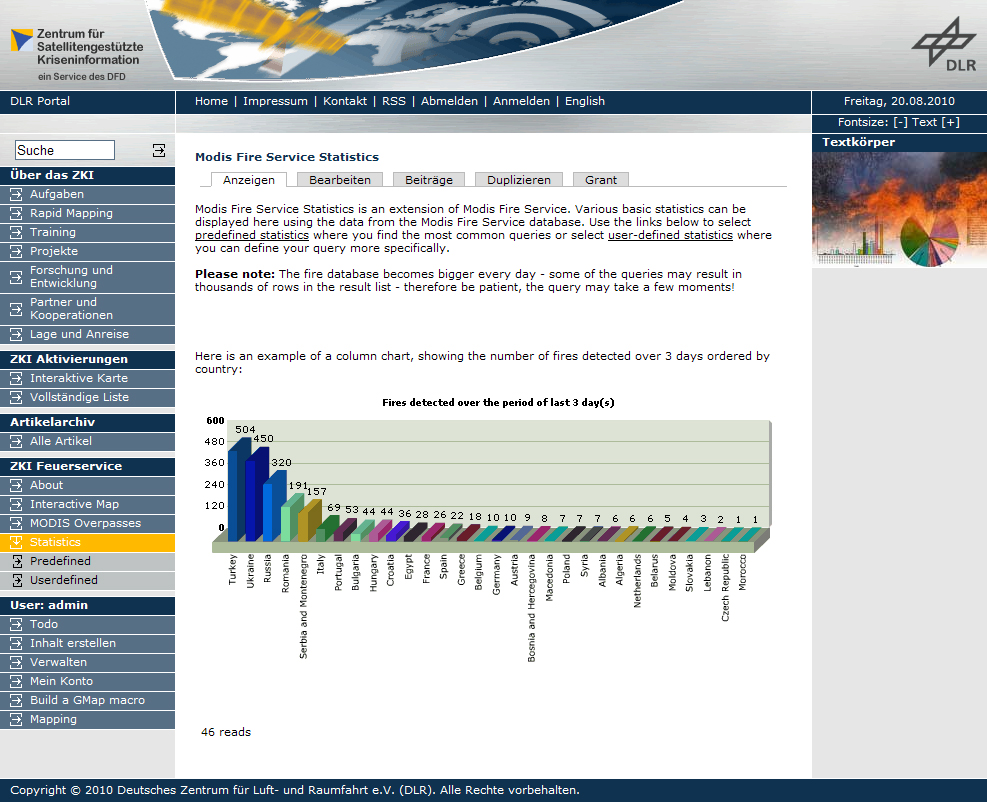Collapse the expanded Statistics menu item
The image size is (987, 802).
coord(16,543)
